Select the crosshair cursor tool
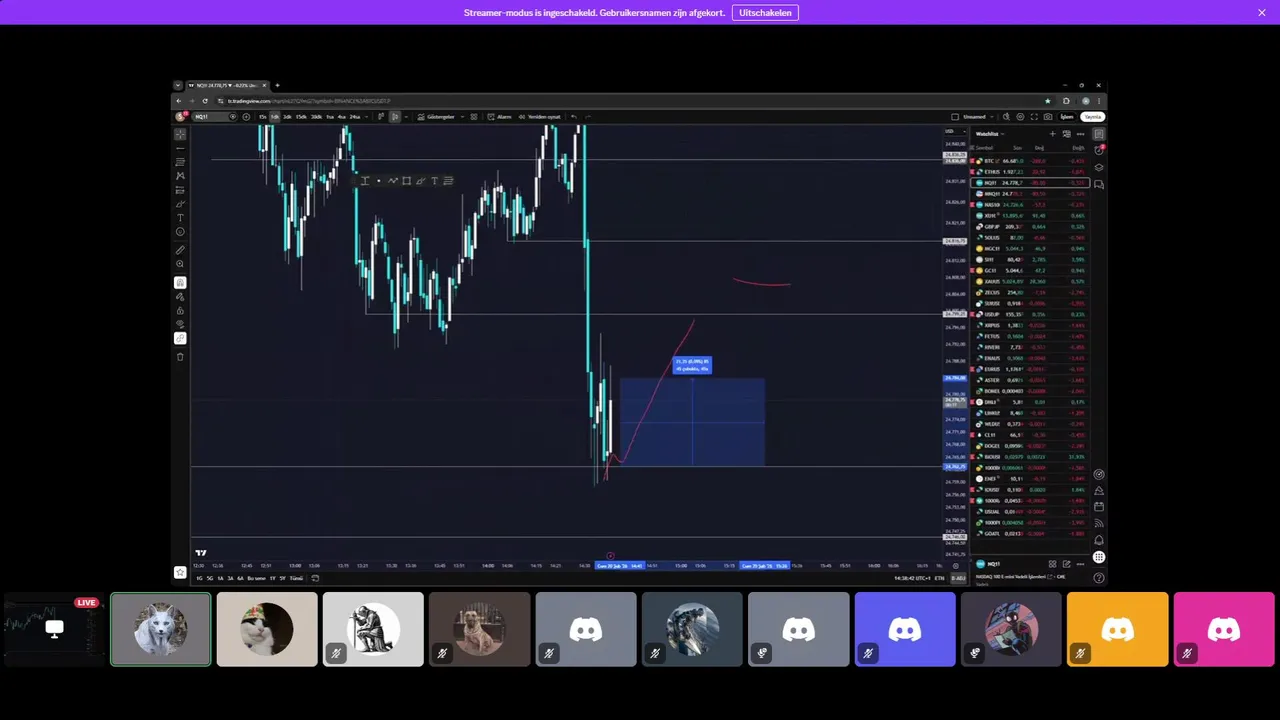The image size is (1280, 720). pyautogui.click(x=180, y=134)
